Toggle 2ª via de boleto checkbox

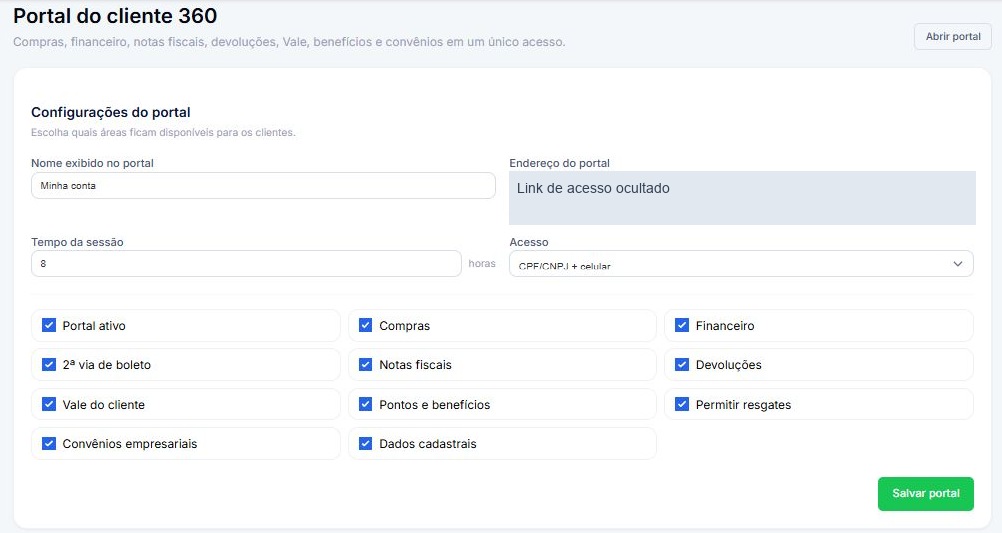coord(49,364)
